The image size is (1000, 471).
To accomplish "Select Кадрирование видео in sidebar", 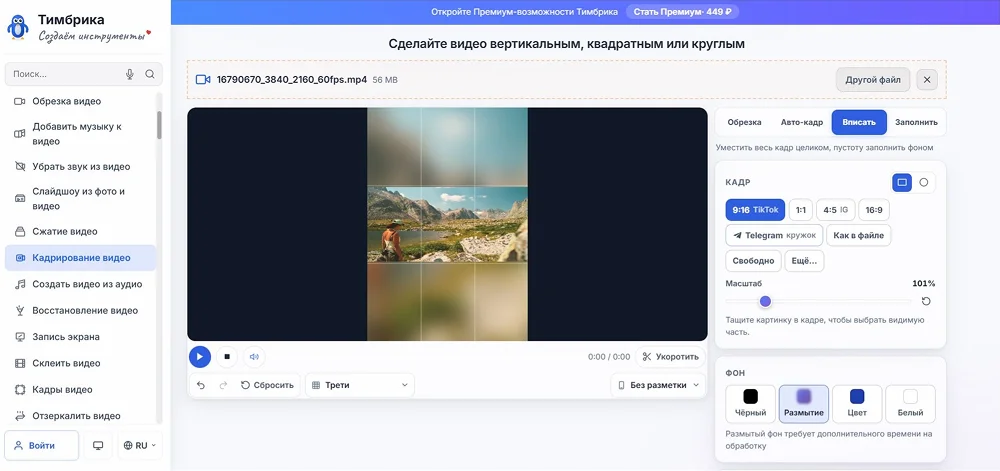I will pyautogui.click(x=80, y=258).
